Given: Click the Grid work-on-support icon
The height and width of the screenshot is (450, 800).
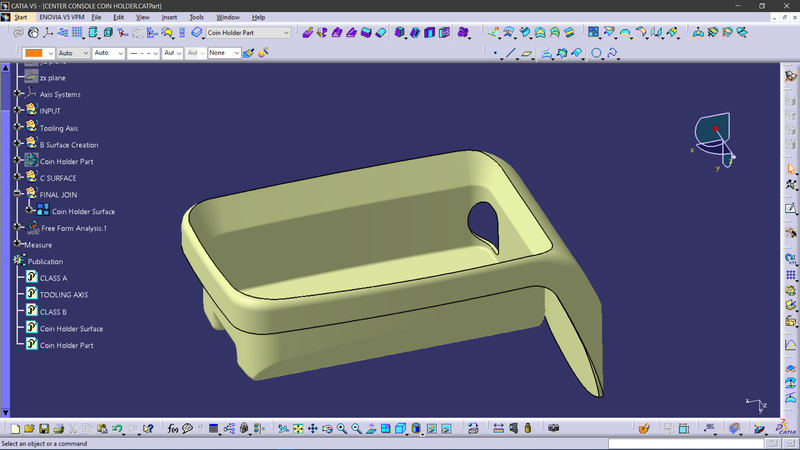Looking at the screenshot, I should pyautogui.click(x=77, y=33).
